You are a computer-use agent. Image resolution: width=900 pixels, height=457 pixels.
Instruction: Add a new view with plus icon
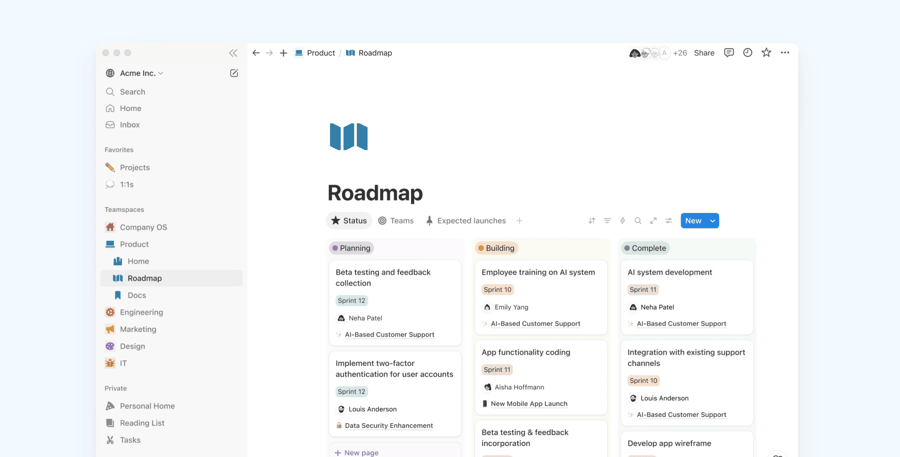[519, 220]
